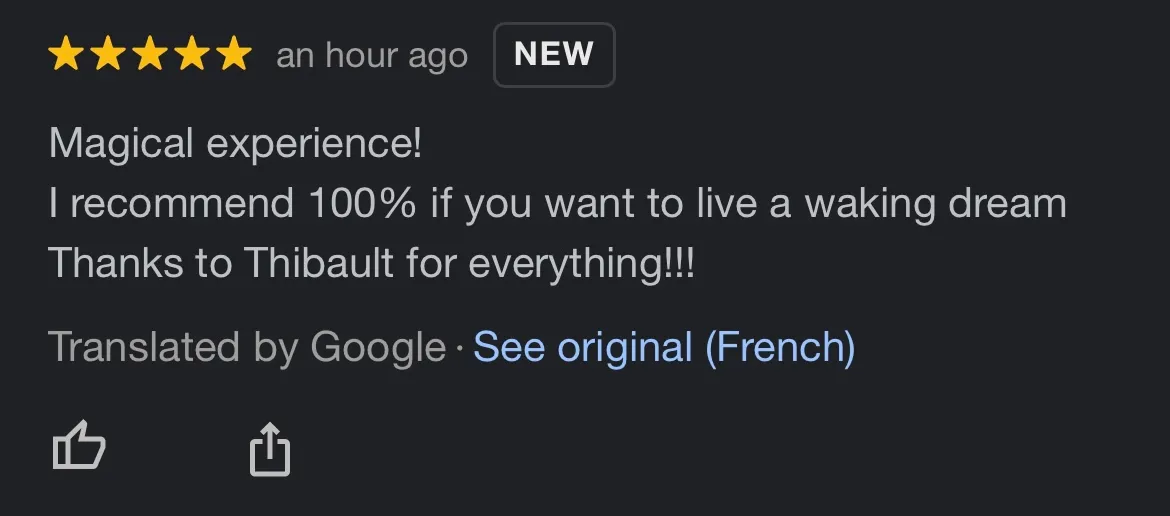
Task: Click the word "everything!!!"
Action: pyautogui.click(x=581, y=263)
